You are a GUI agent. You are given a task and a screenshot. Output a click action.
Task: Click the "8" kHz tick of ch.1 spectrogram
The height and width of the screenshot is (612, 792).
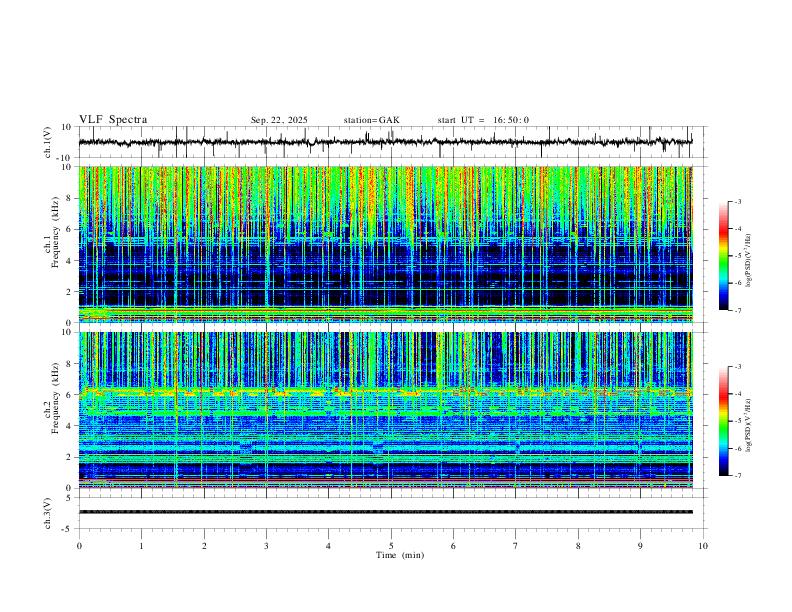pos(69,198)
